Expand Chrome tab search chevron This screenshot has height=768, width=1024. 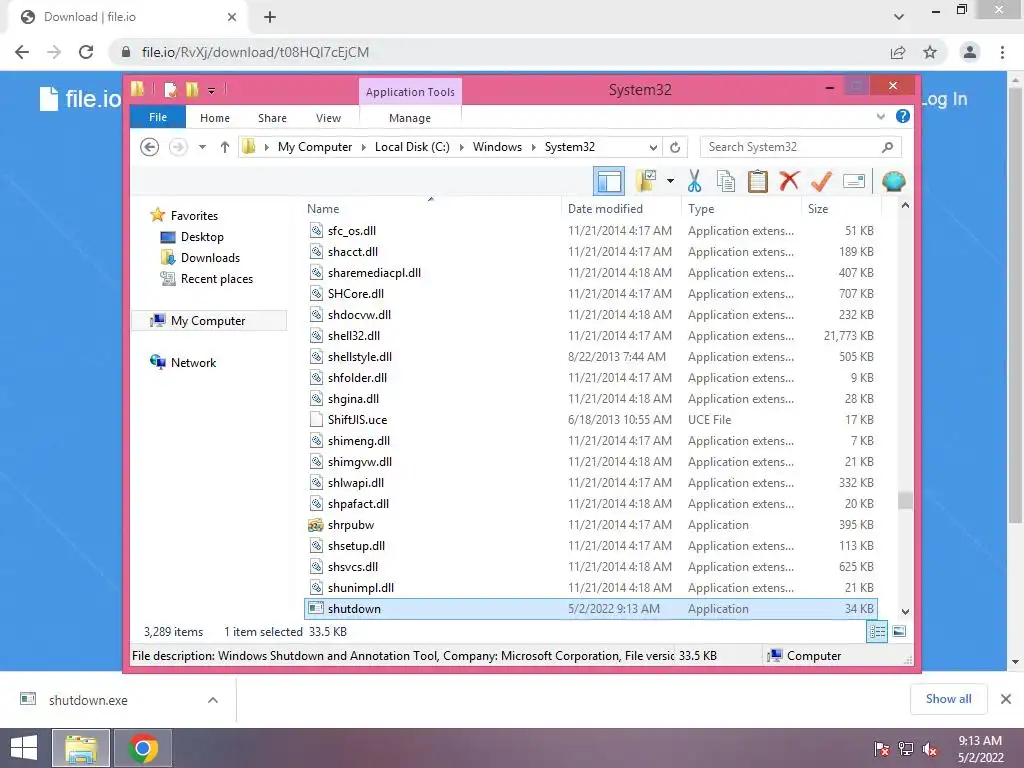[x=899, y=17]
